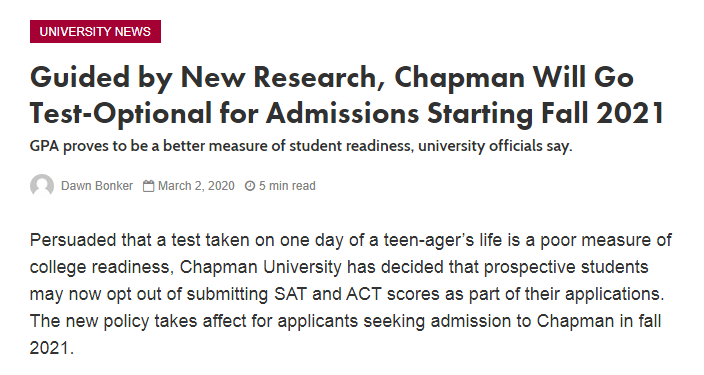
Task: Click the '5 min read' label
Action: 287,186
